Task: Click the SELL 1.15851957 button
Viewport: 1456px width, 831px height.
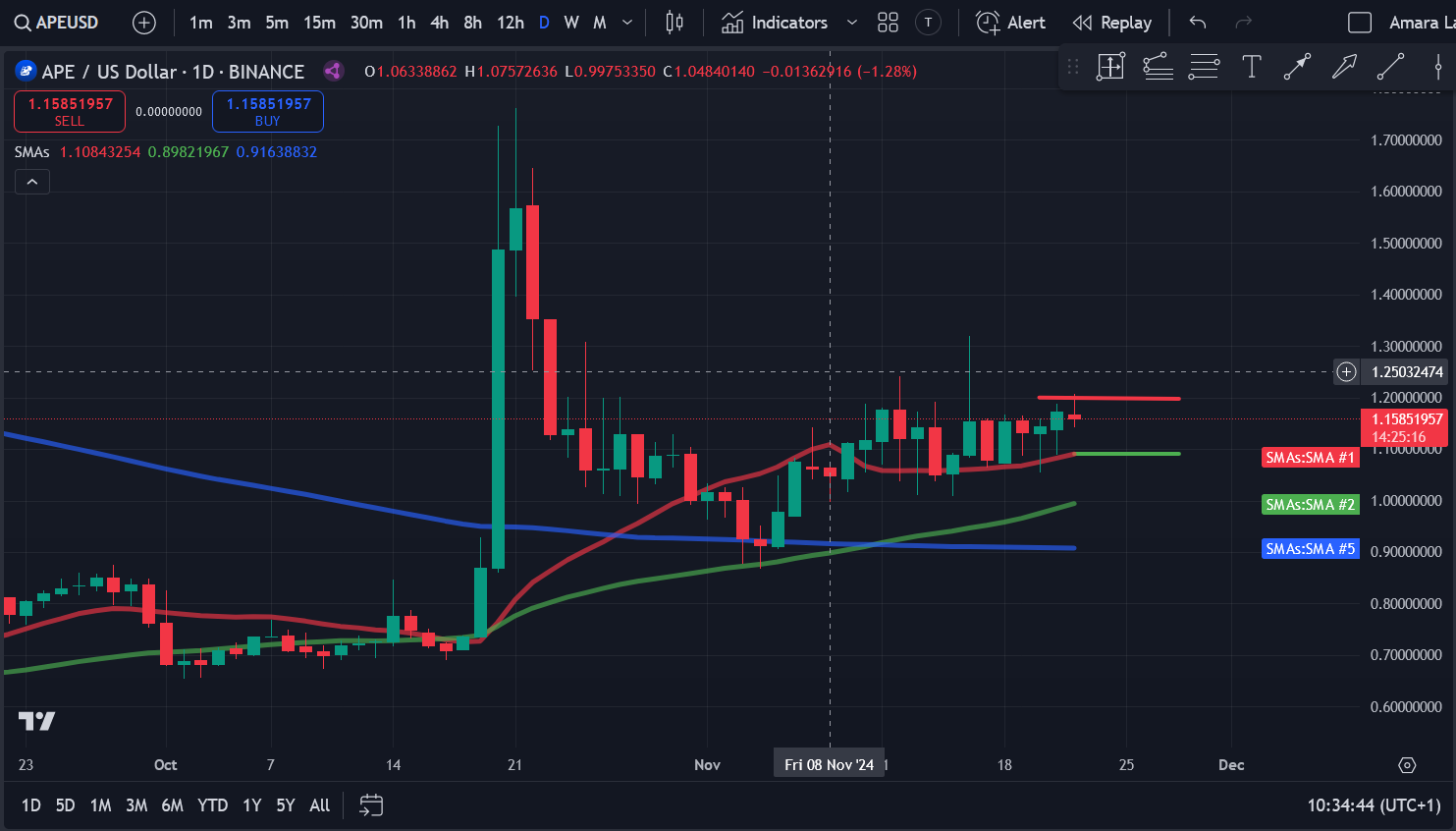Action: pos(70,111)
